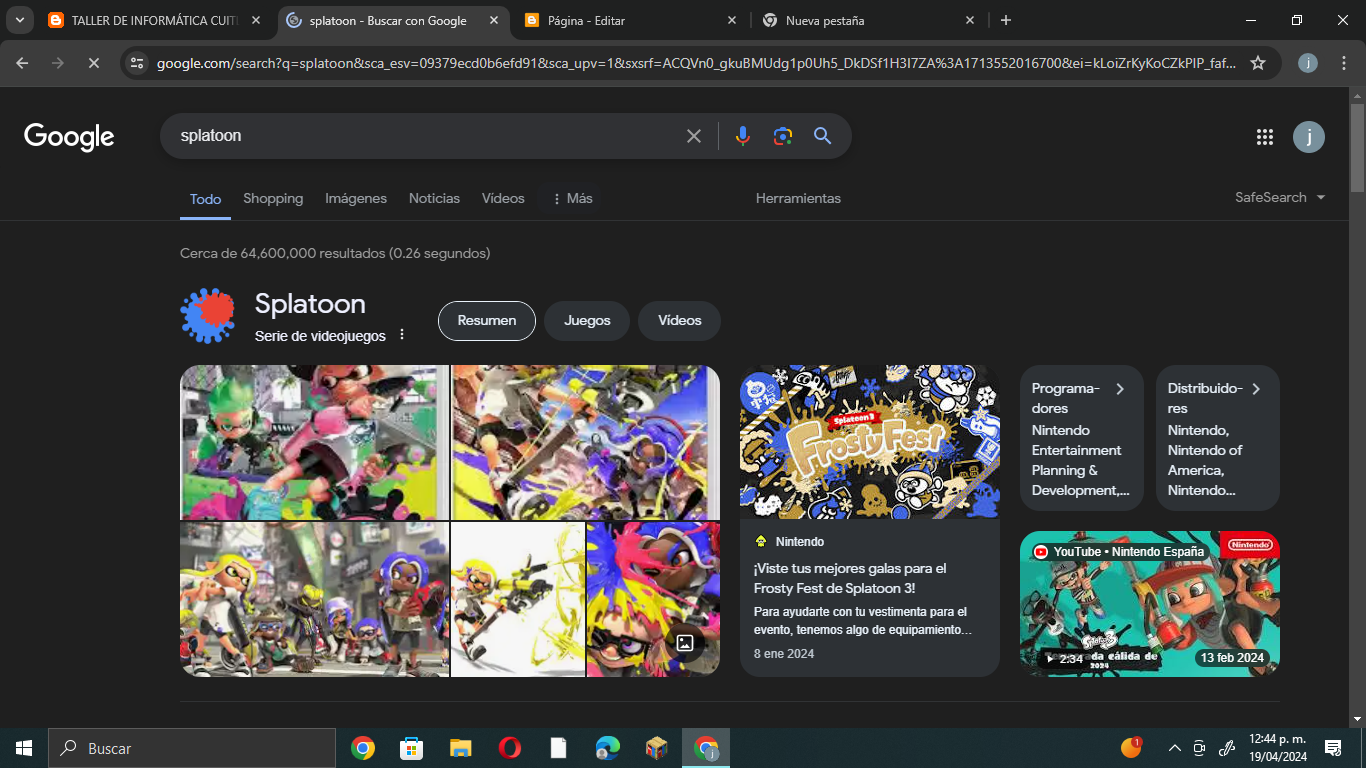
Task: Close the Página - Editar tab
Action: [732, 20]
